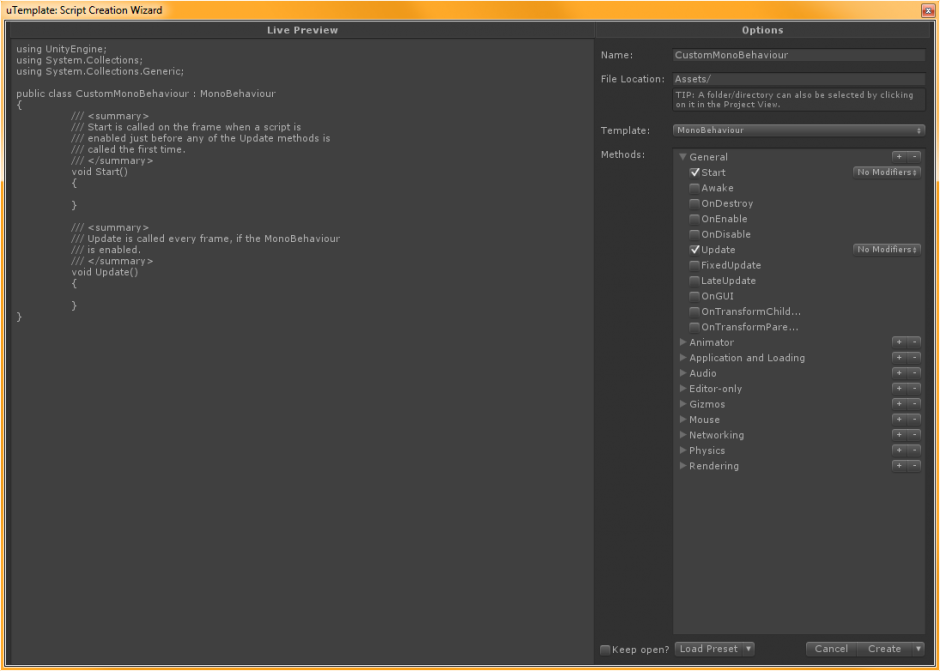This screenshot has width=940, height=671.
Task: Click the minus button beside Audio
Action: click(x=914, y=373)
